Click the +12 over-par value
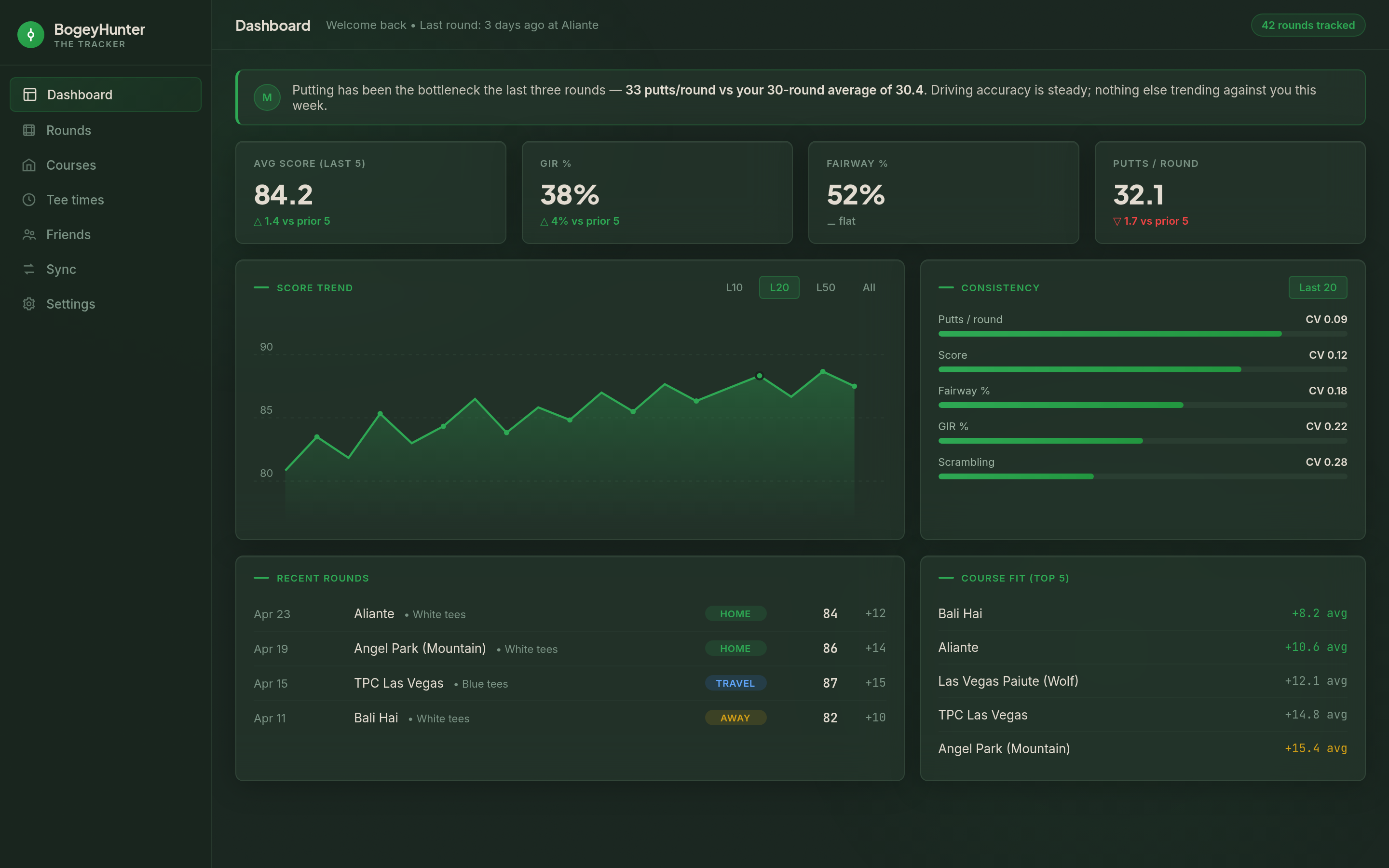Image resolution: width=1389 pixels, height=868 pixels. coord(875,613)
